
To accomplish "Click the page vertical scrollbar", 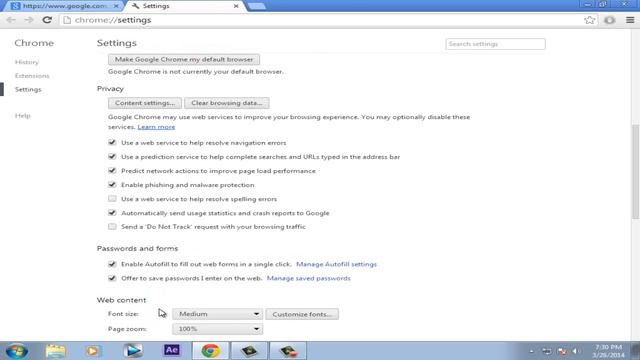I will 636,171.
